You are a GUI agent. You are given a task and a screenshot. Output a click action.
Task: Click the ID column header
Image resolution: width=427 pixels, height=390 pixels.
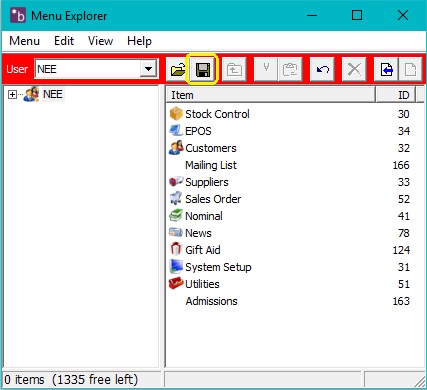coord(396,95)
